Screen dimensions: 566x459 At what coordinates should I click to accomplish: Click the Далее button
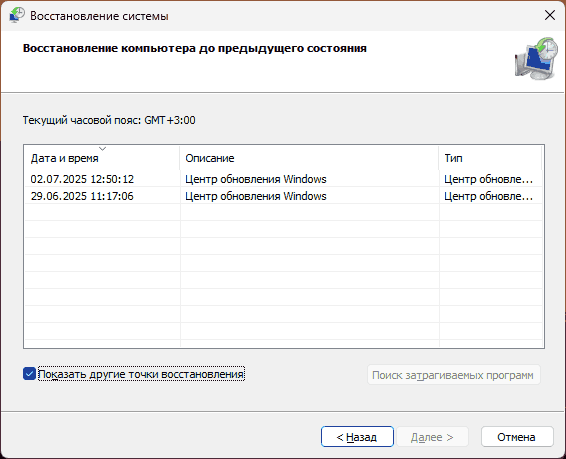click(432, 437)
